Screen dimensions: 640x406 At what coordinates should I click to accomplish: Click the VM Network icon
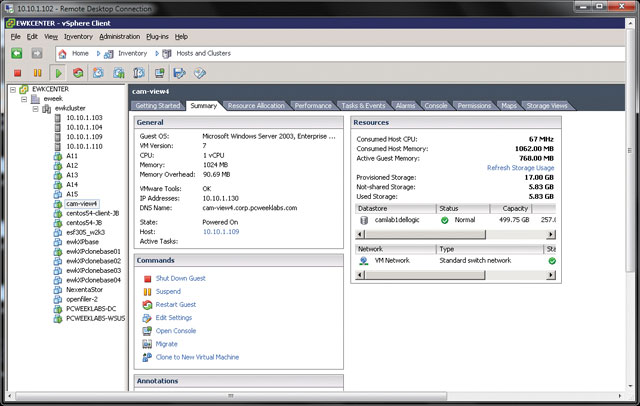364,261
